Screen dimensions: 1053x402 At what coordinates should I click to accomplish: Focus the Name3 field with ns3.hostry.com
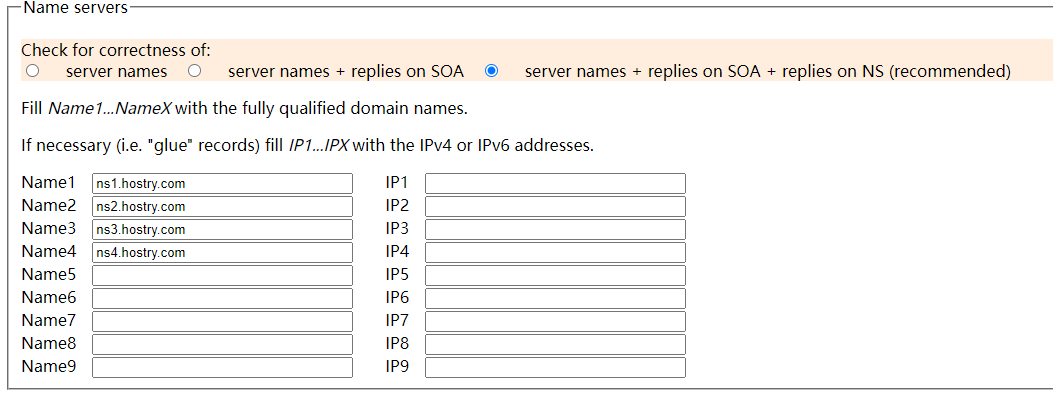222,230
